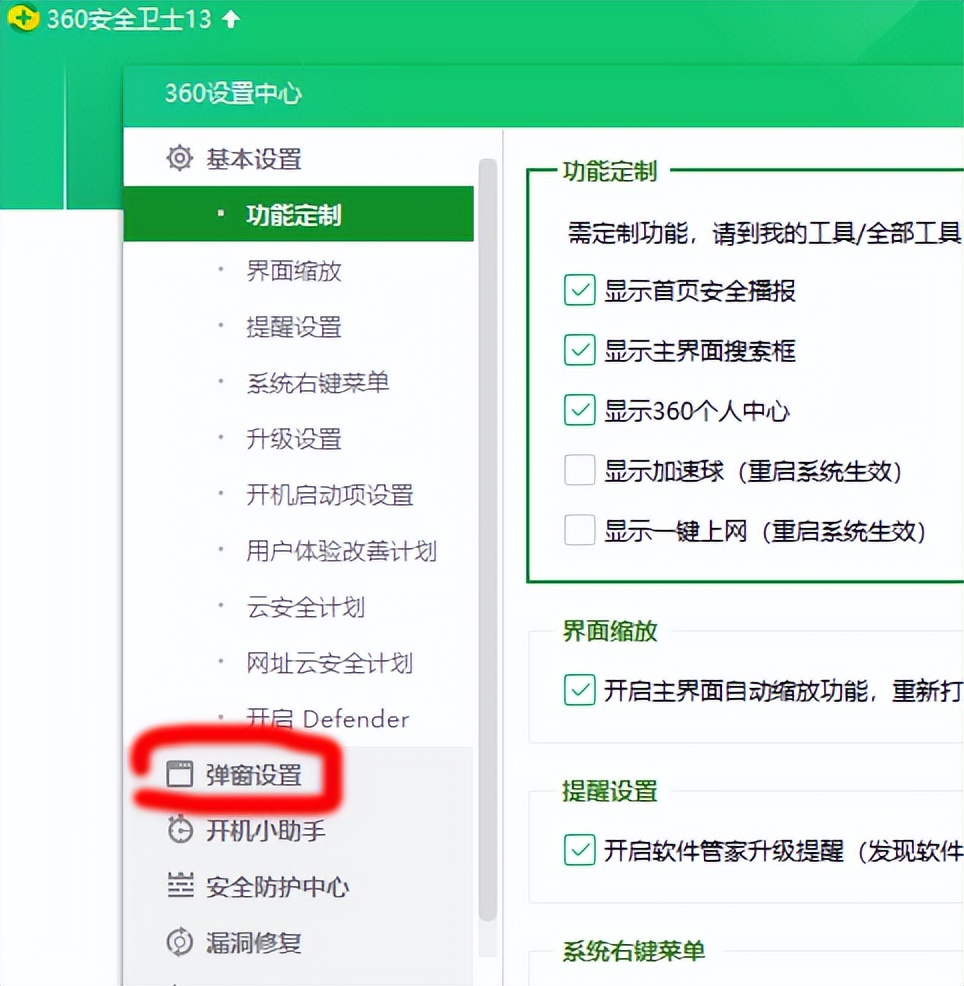Select the 开机小助手 clock icon

click(178, 830)
